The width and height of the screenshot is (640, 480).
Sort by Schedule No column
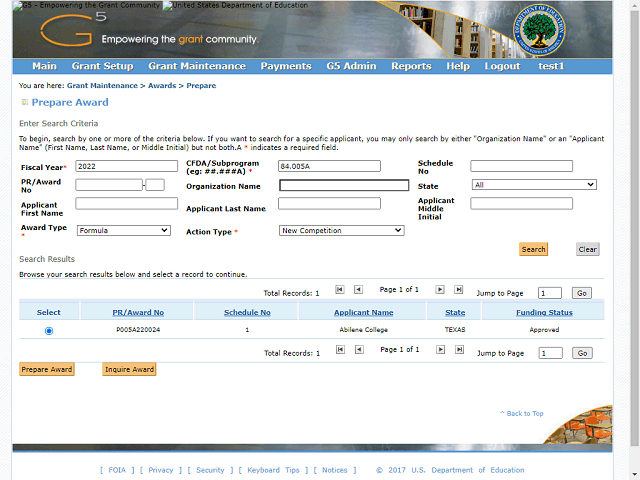(x=247, y=313)
